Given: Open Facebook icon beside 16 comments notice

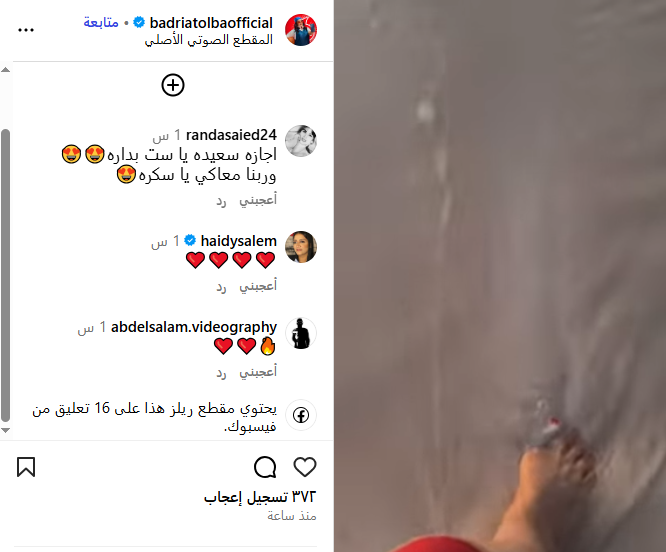Looking at the screenshot, I should point(301,415).
